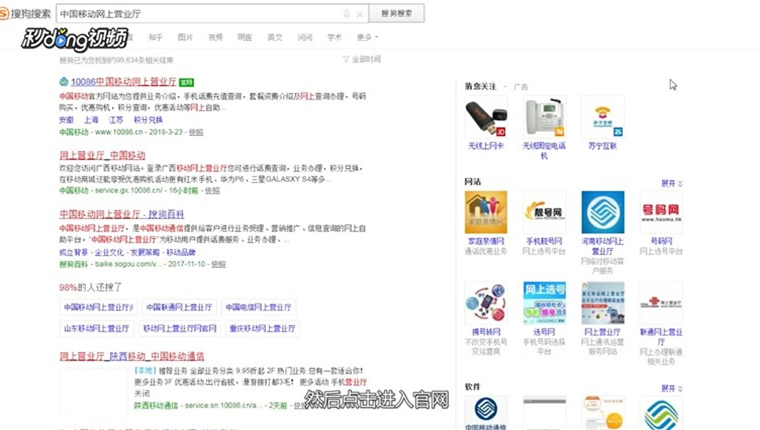Image resolution: width=760 pixels, height=430 pixels.
Task: Open 快照 for the 10086.cn result
Action: [196, 132]
